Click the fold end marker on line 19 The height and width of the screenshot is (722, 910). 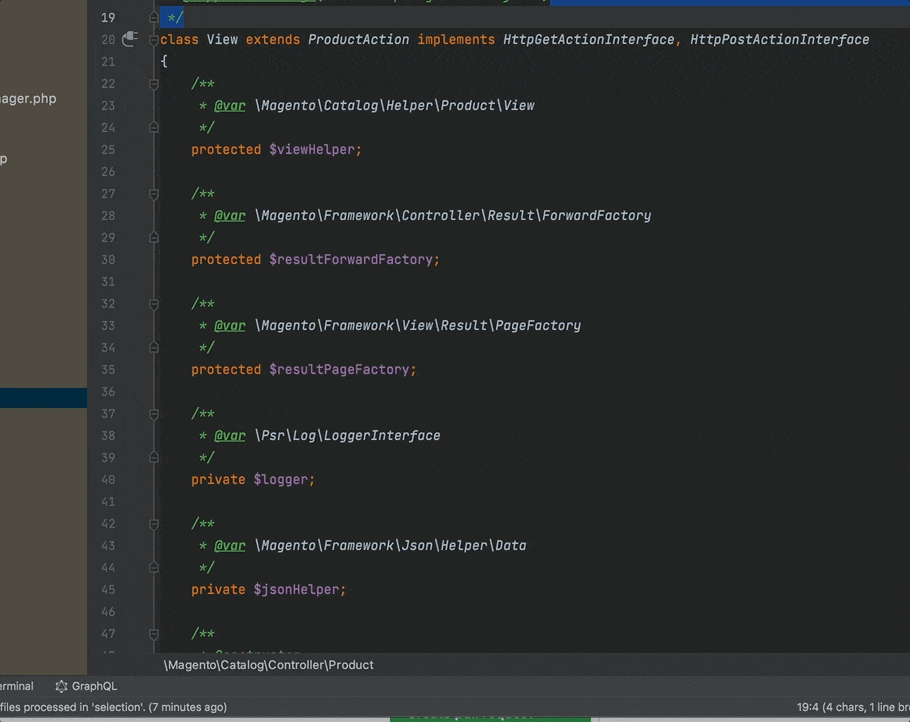click(x=153, y=18)
